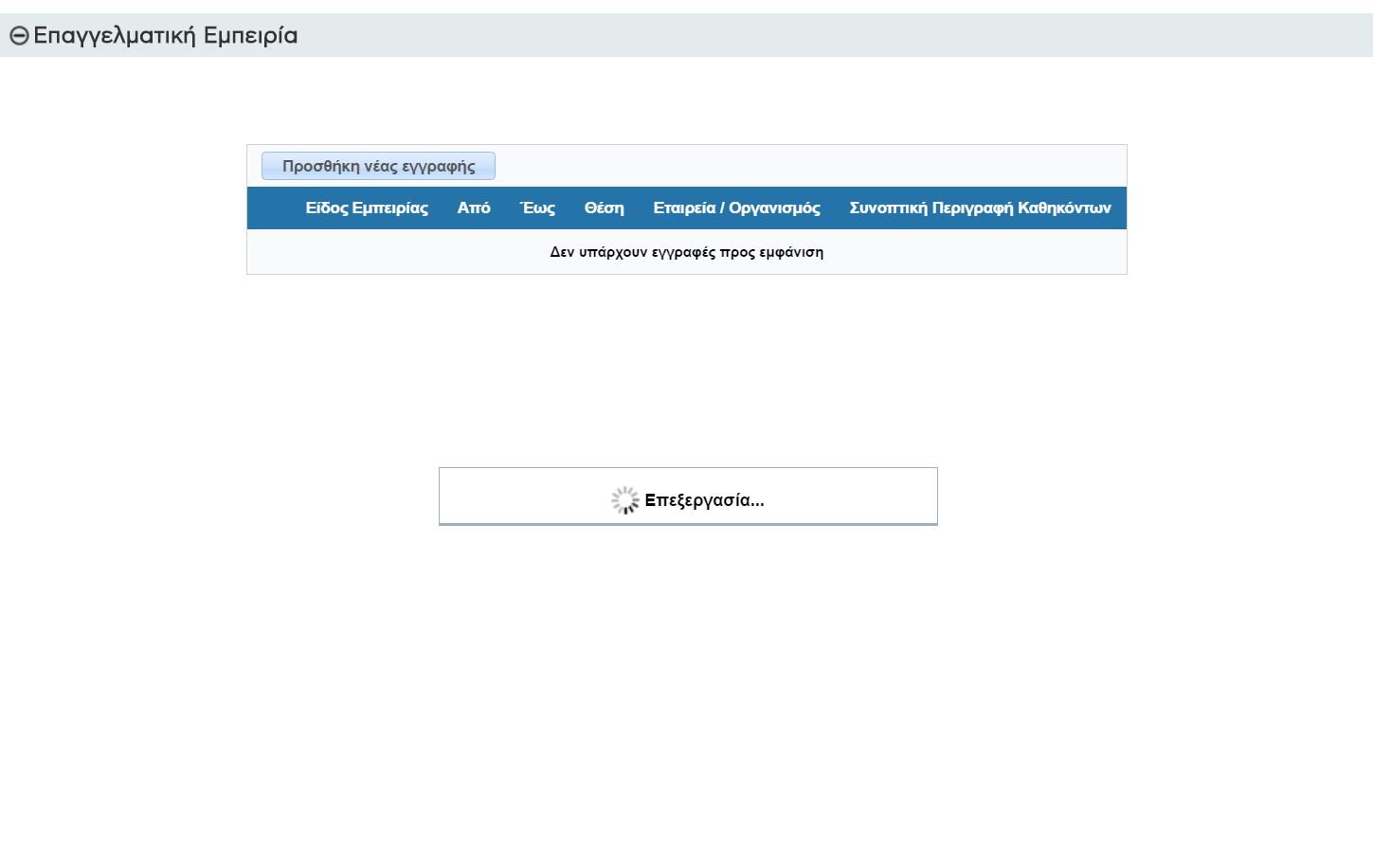Click the Εταιρεία / Οργανισμός column header
Viewport: 1373px width, 868px height.
(736, 208)
